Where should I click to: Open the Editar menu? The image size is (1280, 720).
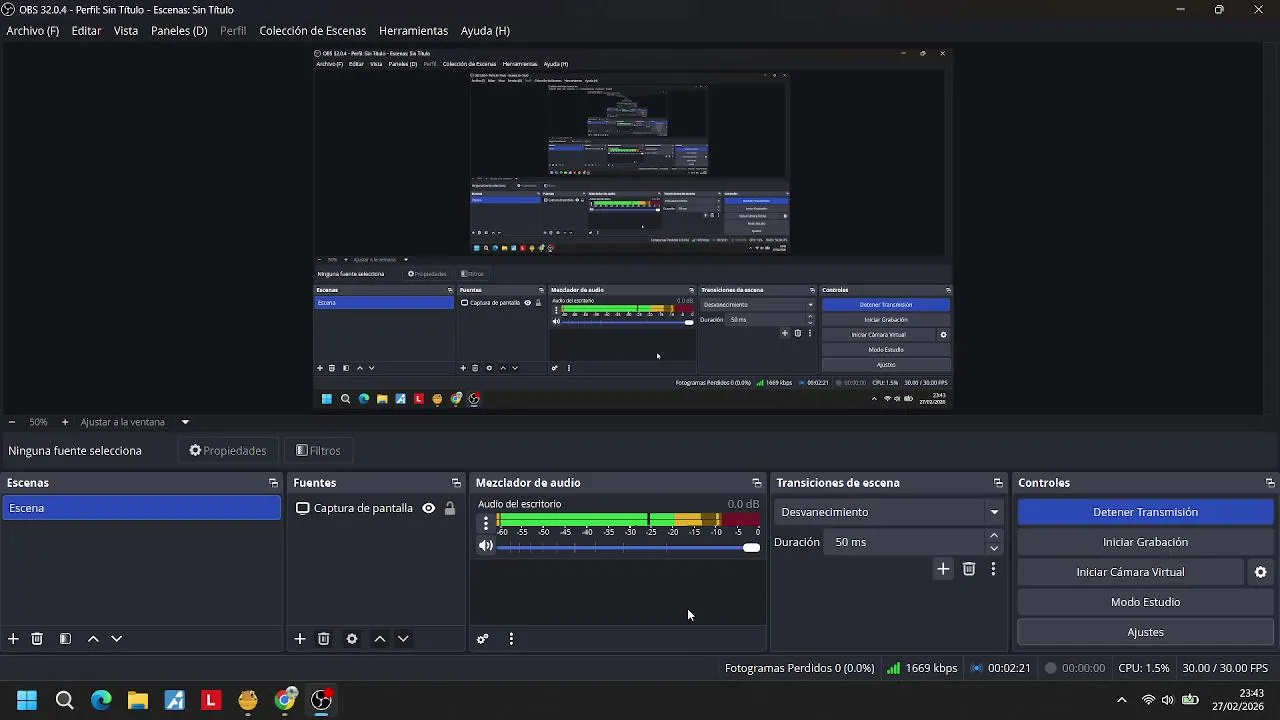click(86, 31)
